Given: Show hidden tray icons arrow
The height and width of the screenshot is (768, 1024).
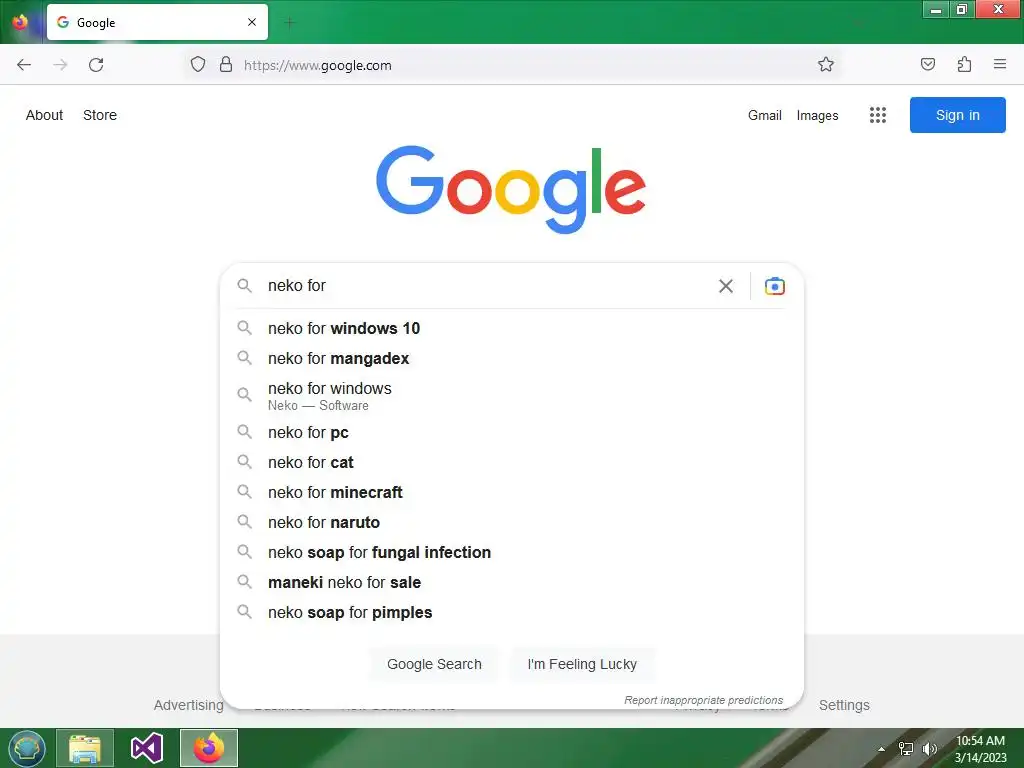Looking at the screenshot, I should pos(882,749).
